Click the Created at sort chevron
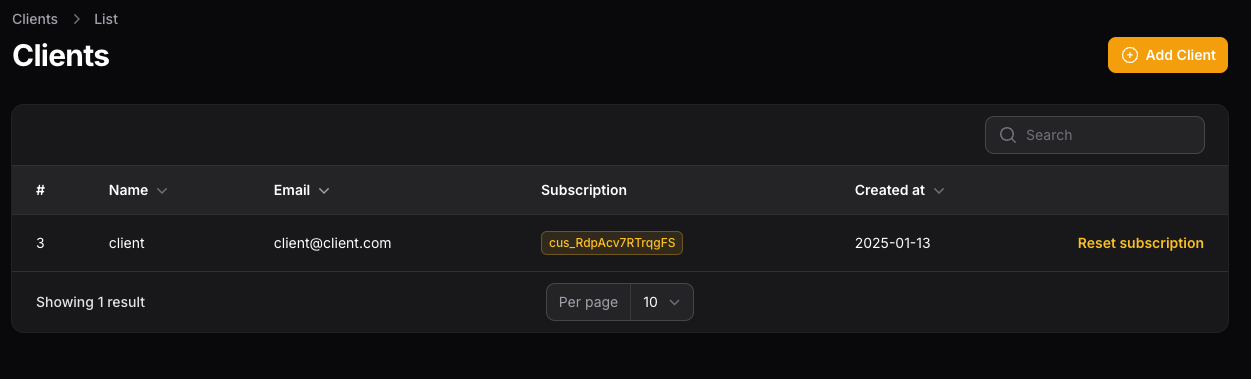The width and height of the screenshot is (1251, 379). [939, 190]
